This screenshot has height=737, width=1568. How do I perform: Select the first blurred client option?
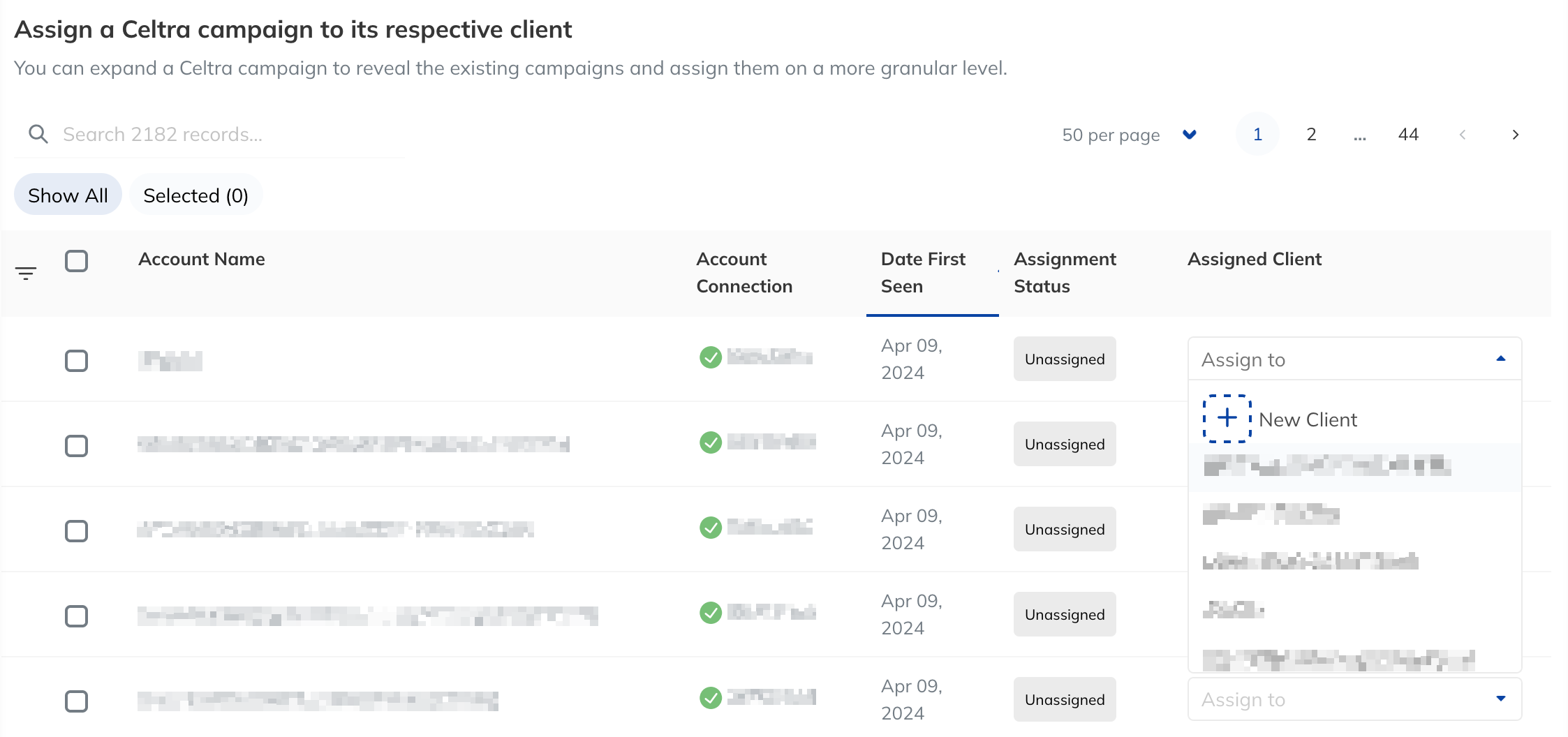coord(1354,466)
